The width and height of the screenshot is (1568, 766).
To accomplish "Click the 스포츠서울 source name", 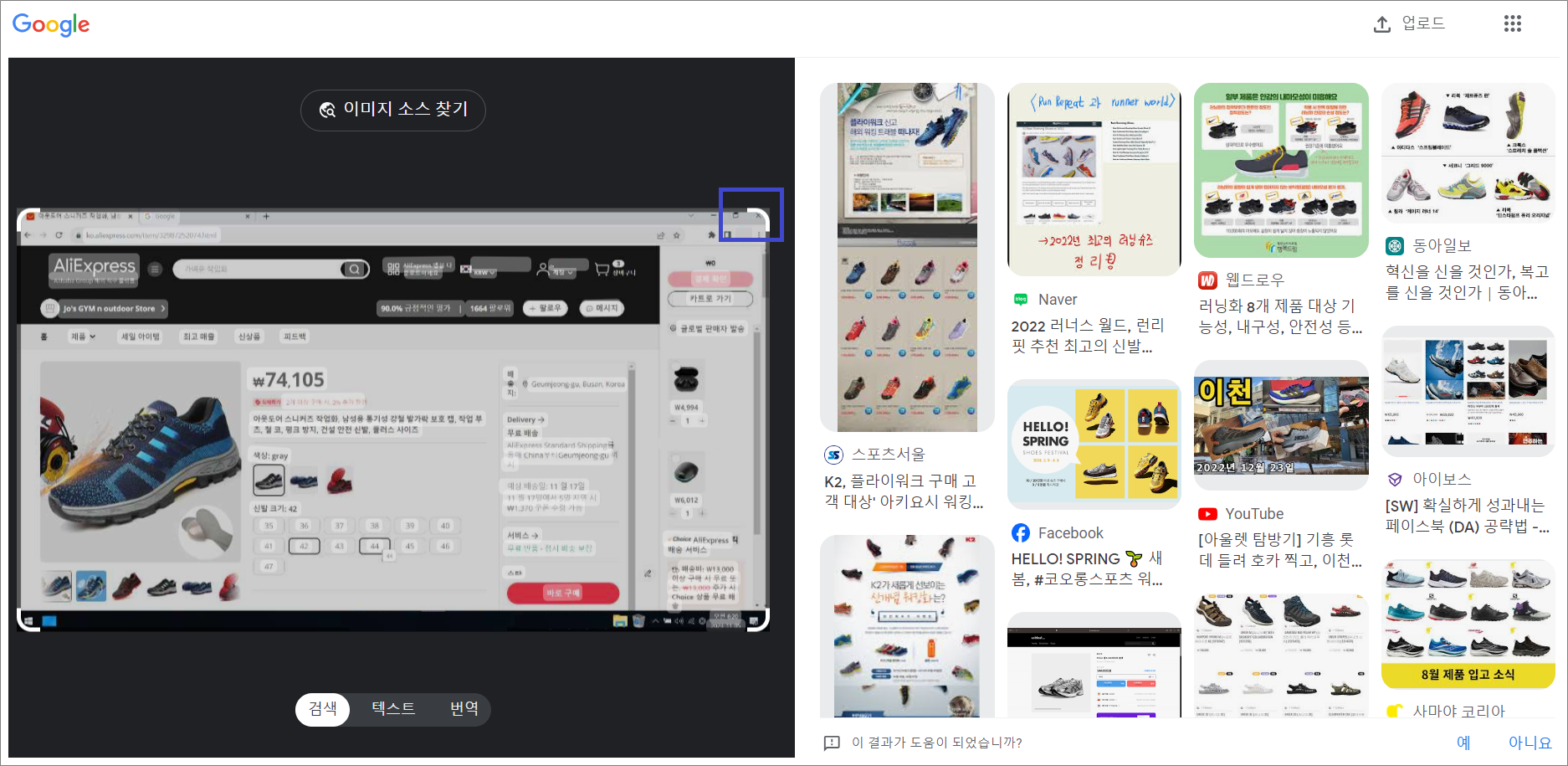I will point(889,455).
